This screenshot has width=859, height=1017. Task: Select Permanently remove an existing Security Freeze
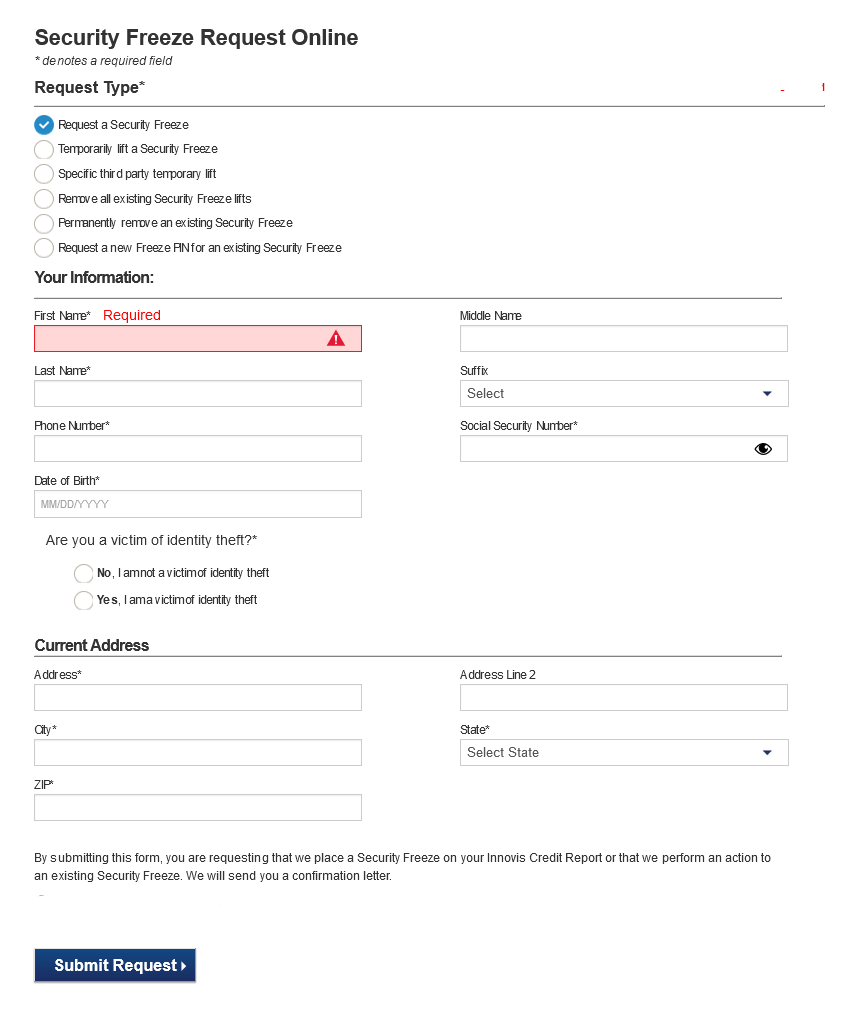point(43,223)
